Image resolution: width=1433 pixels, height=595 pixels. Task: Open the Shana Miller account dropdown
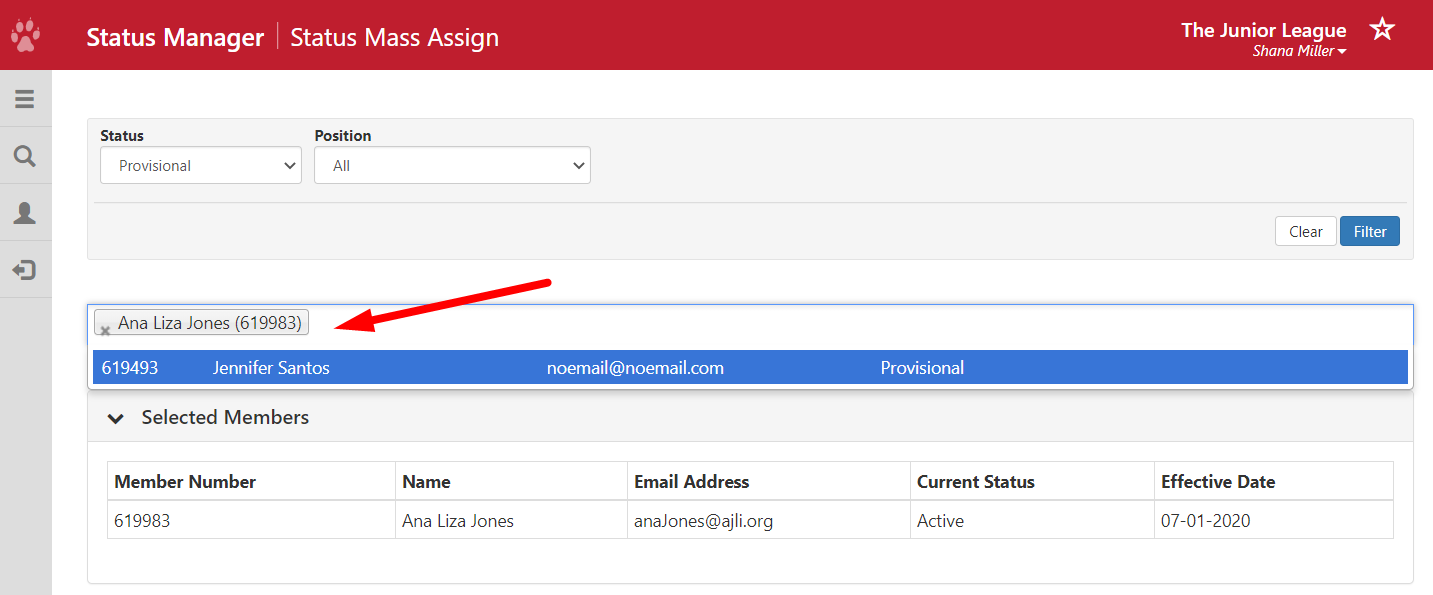(1299, 51)
